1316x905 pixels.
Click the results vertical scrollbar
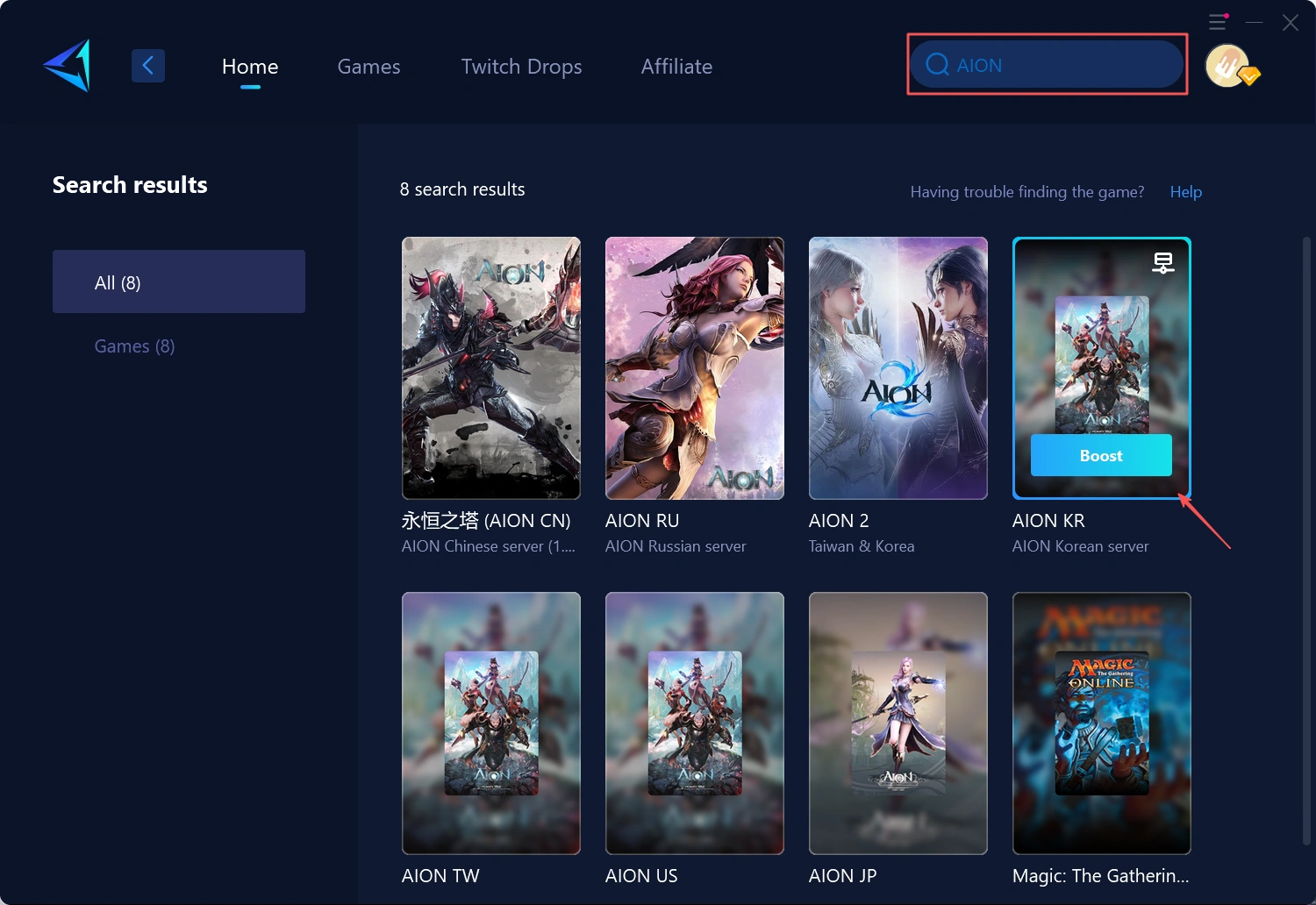point(1306,539)
